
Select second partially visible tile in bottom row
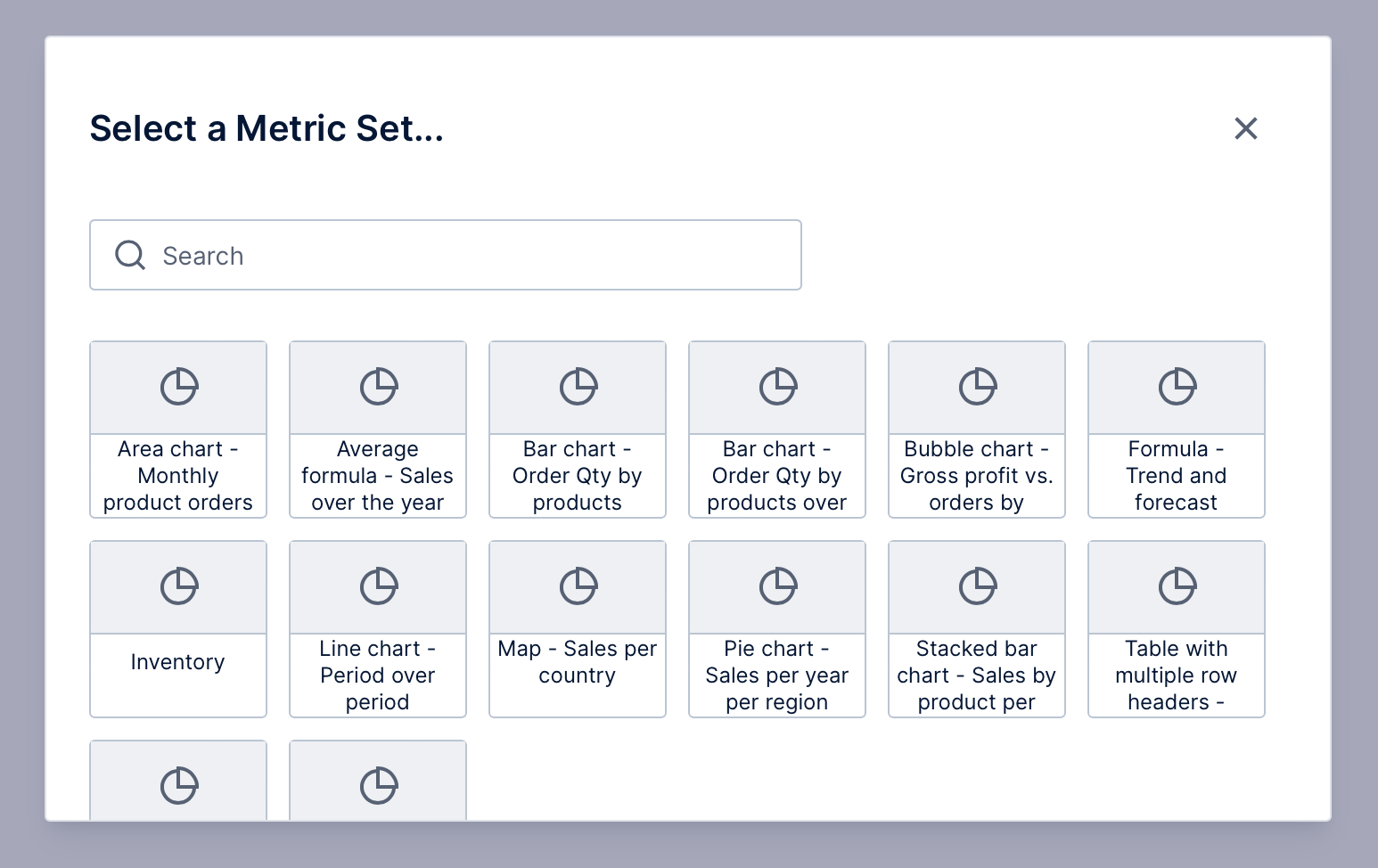pos(378,781)
